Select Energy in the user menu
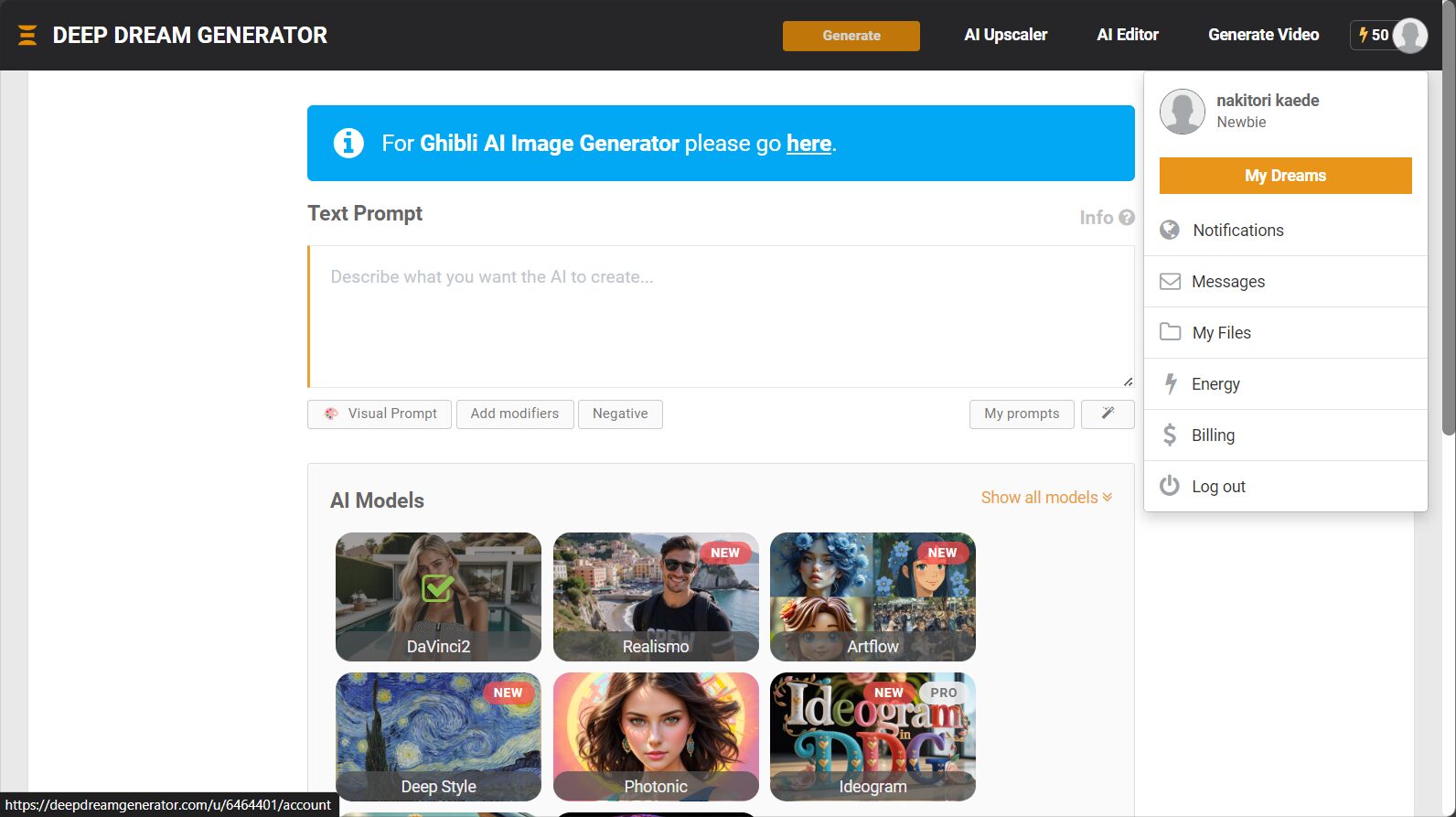This screenshot has width=1456, height=817. [x=1285, y=384]
